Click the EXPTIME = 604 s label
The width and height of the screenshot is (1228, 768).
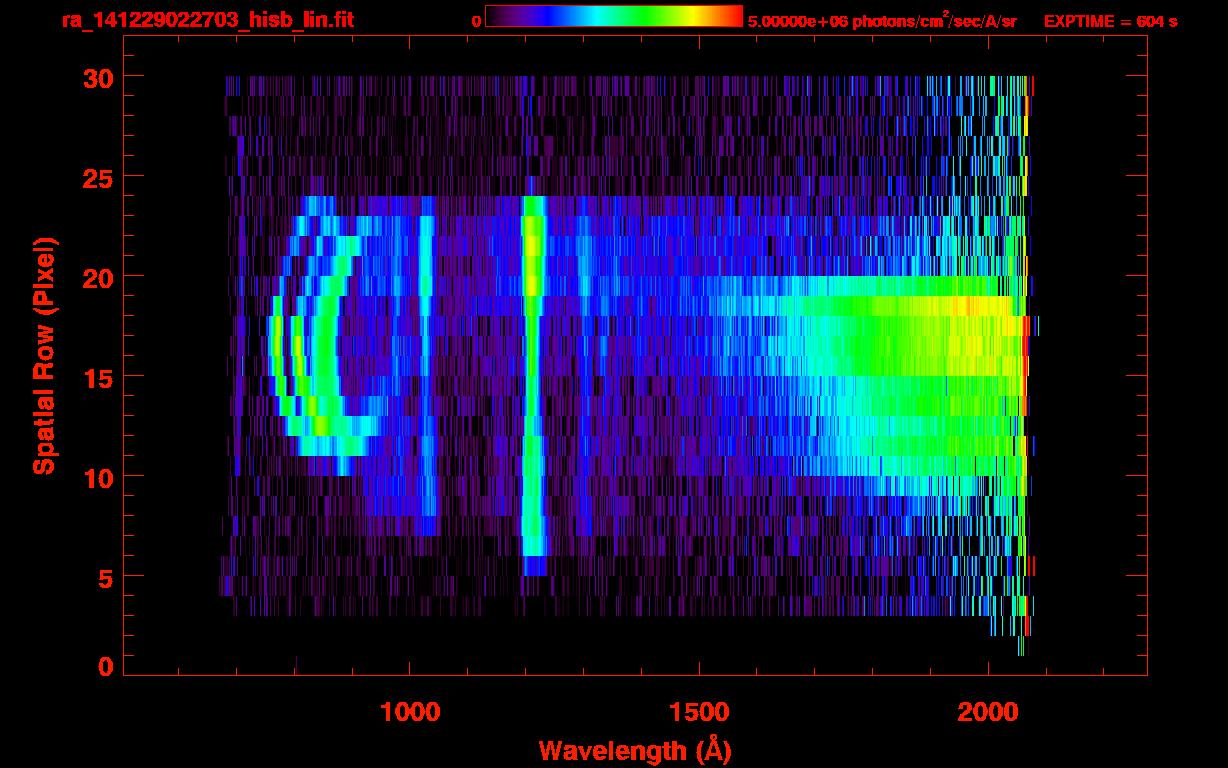pyautogui.click(x=1110, y=21)
